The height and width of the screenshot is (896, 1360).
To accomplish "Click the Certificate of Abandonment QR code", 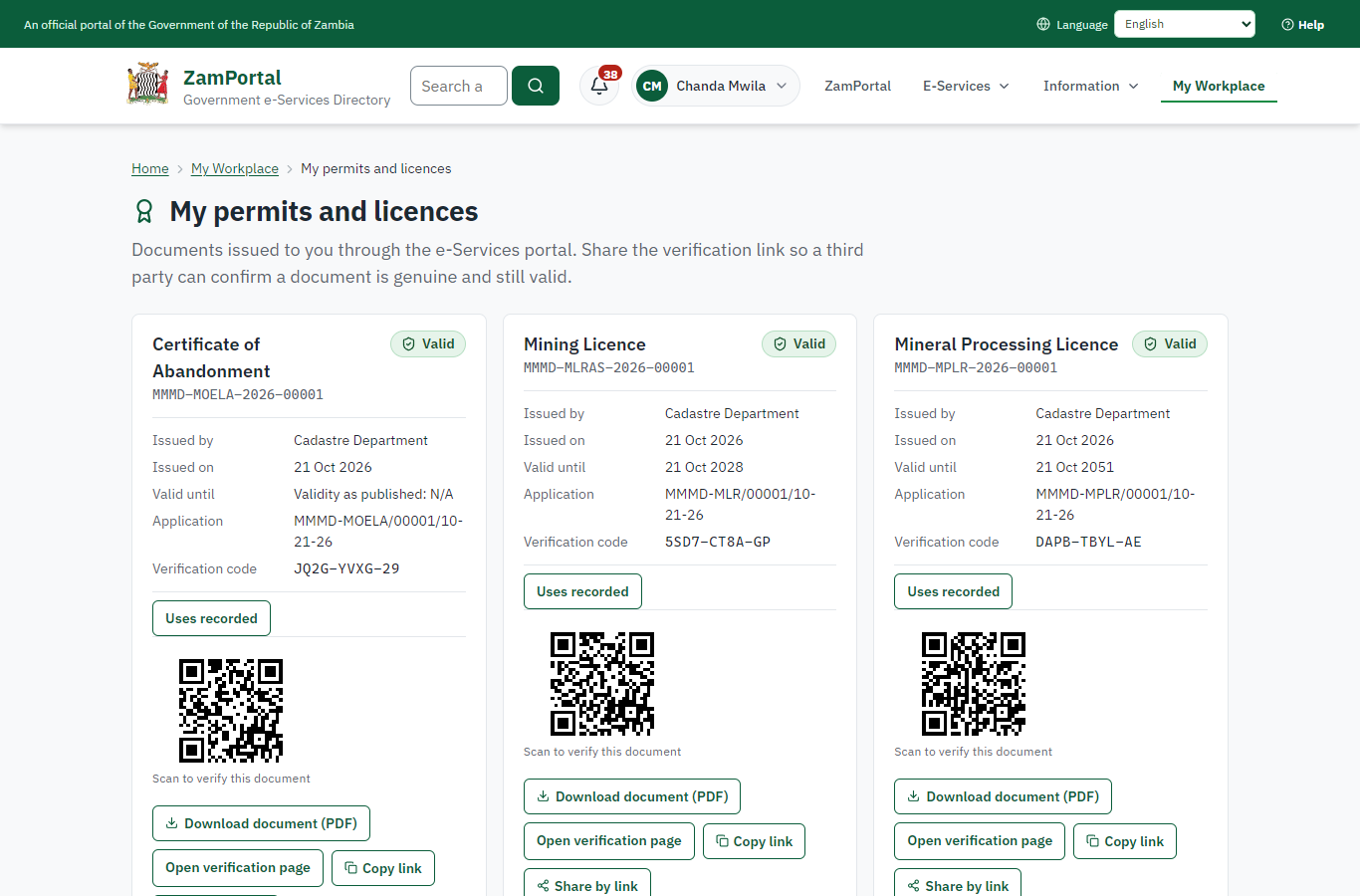I will click(231, 711).
